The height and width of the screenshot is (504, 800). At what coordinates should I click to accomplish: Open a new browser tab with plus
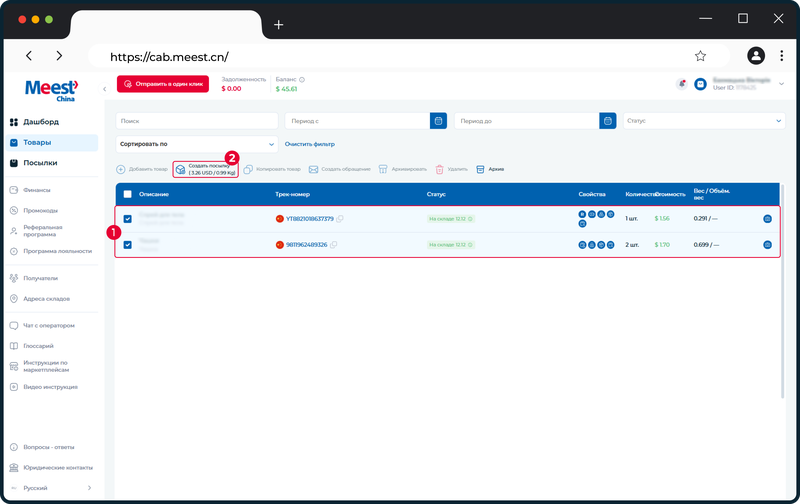coord(279,24)
